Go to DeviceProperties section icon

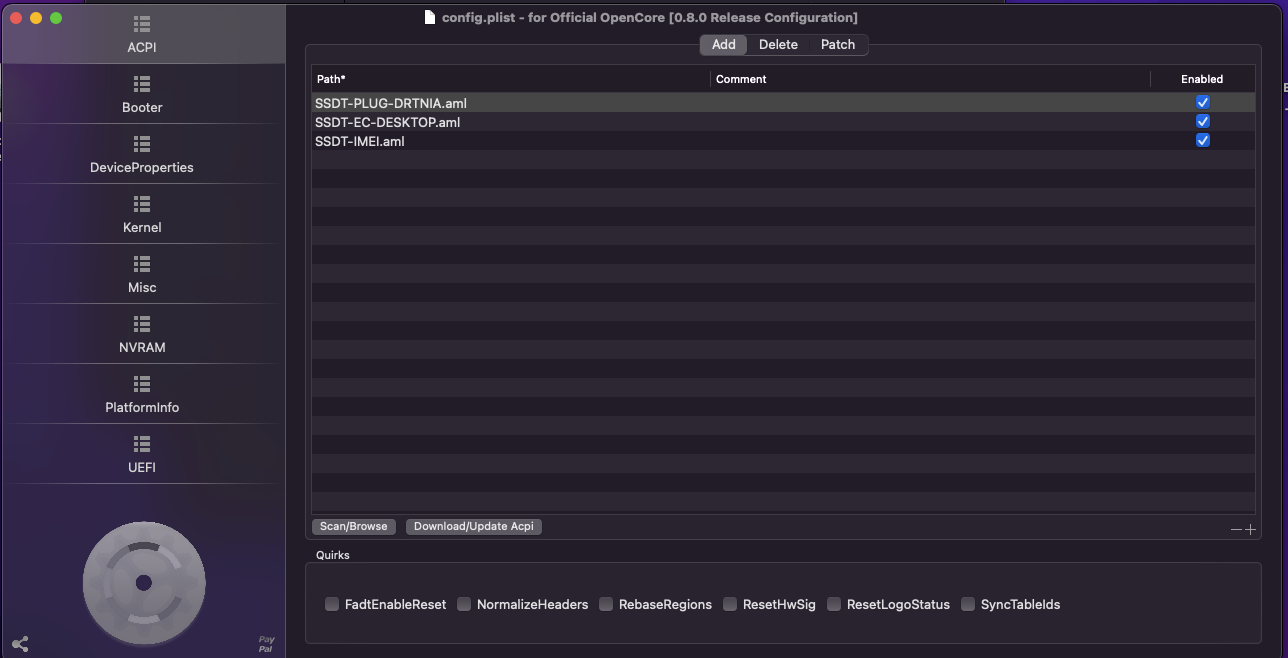click(x=142, y=144)
